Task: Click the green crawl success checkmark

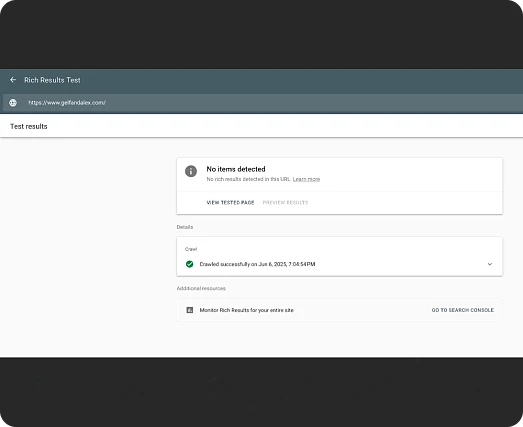Action: 189,264
